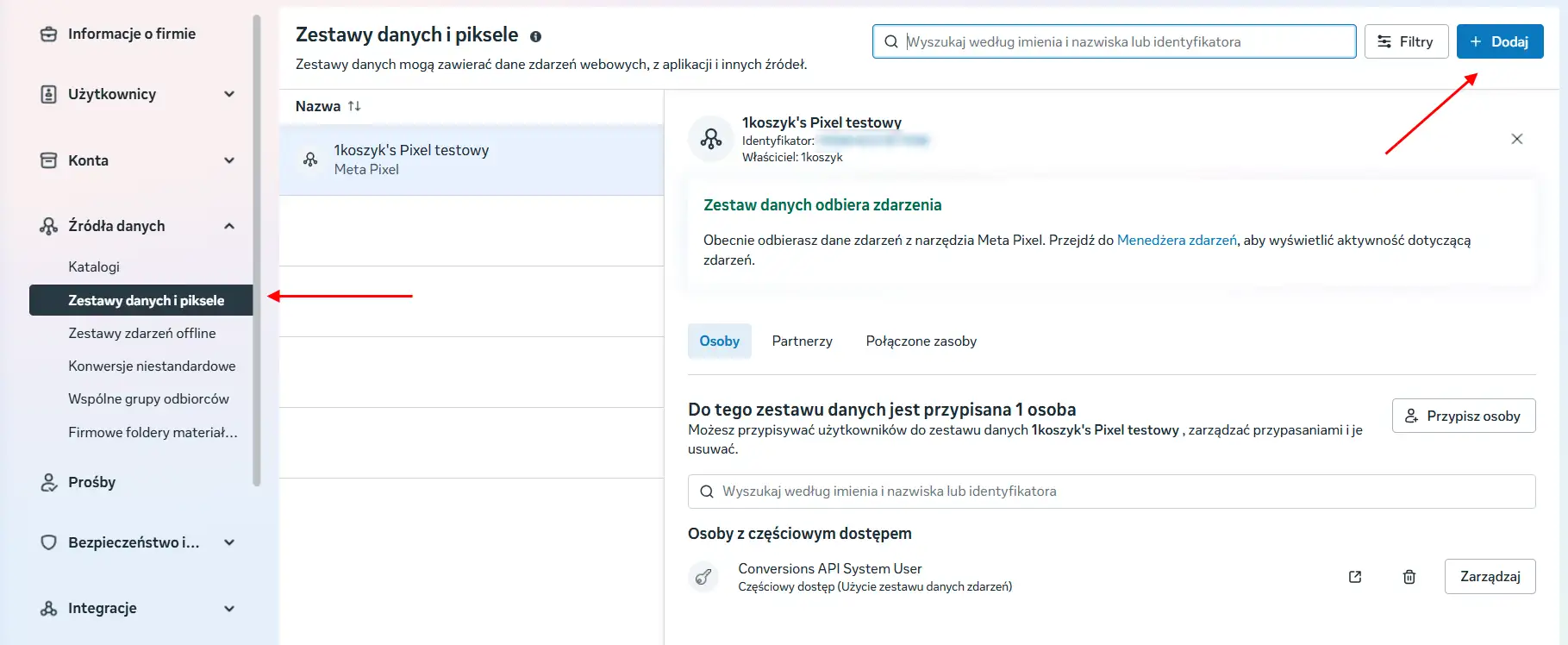Click the sort arrows next to Nazwa
Viewport: 1568px width, 645px height.
(x=354, y=106)
